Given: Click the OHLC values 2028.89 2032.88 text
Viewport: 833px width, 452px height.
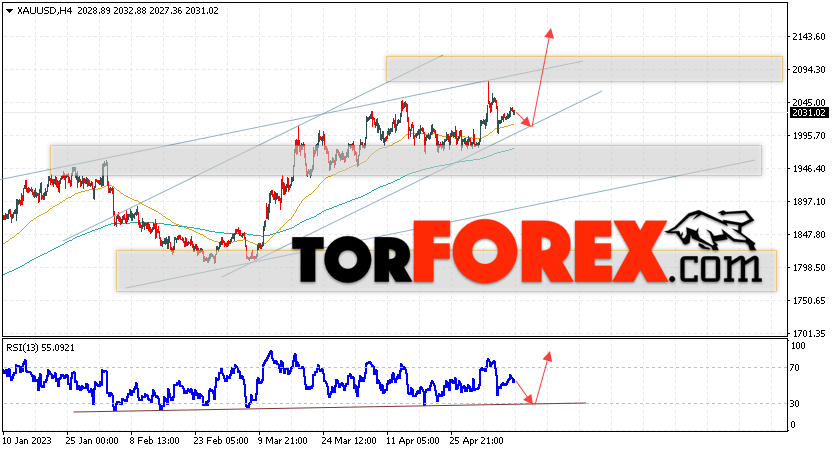Looking at the screenshot, I should coord(112,11).
